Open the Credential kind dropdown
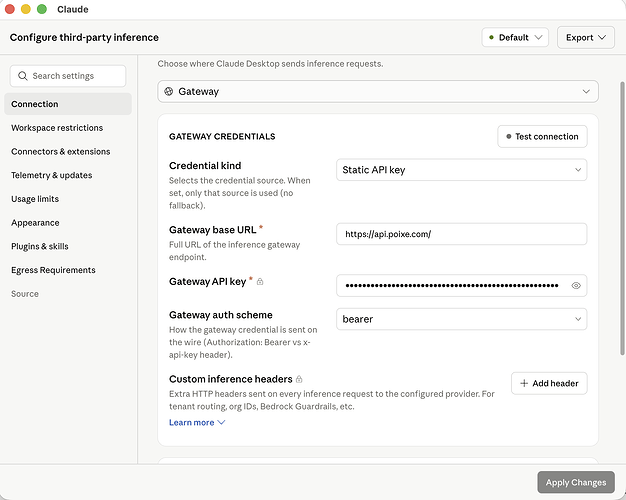The image size is (626, 500). click(x=462, y=170)
